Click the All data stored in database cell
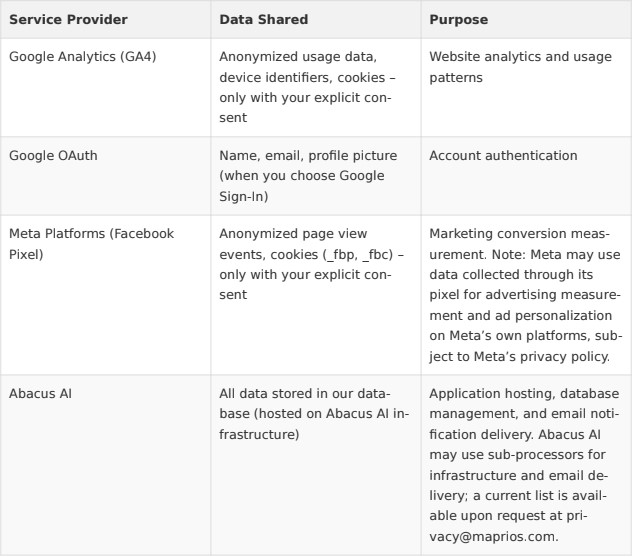The height and width of the screenshot is (557, 632). [x=316, y=465]
